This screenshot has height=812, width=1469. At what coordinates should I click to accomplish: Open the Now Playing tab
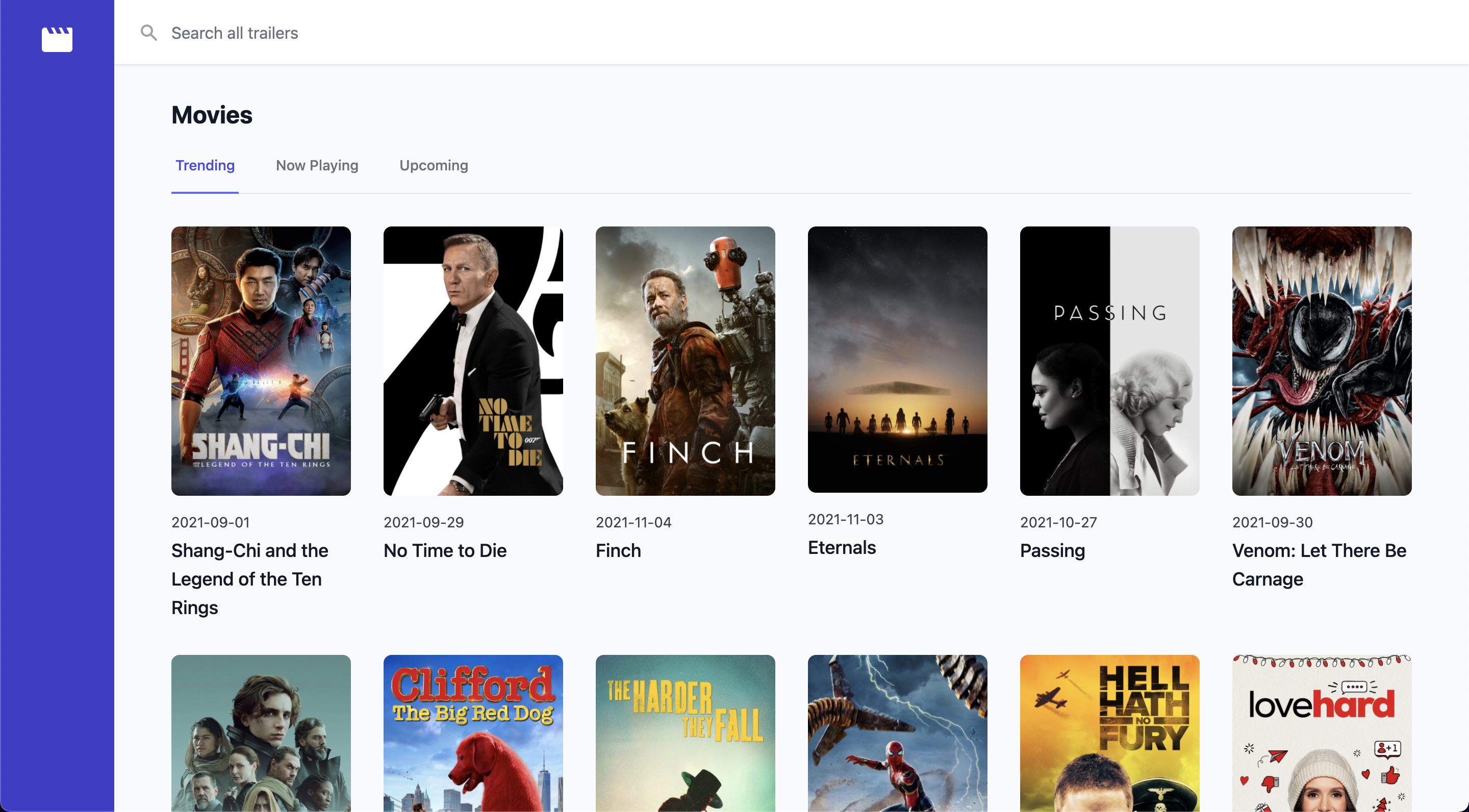coord(316,165)
